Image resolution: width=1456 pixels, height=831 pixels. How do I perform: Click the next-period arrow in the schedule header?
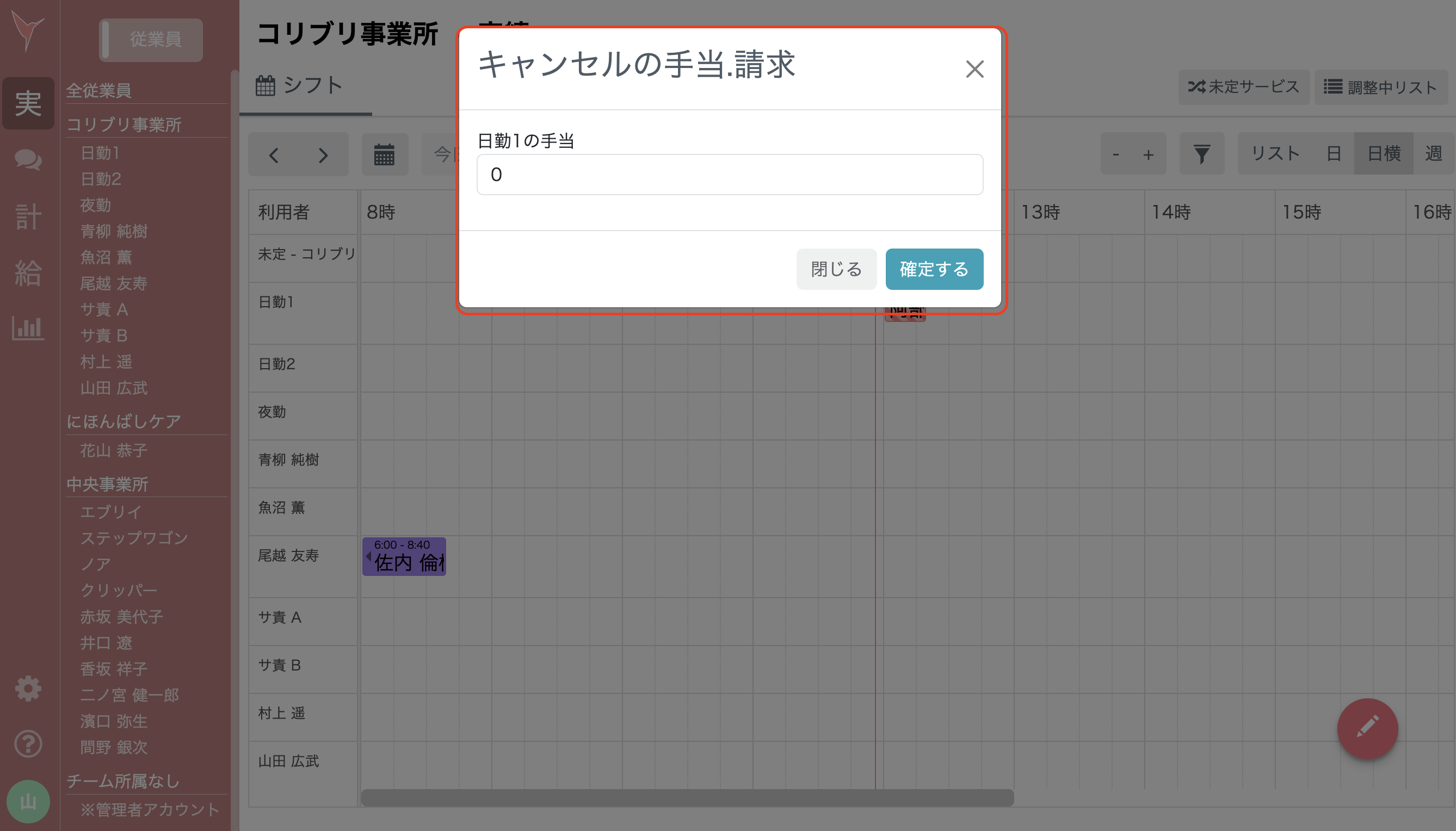323,154
